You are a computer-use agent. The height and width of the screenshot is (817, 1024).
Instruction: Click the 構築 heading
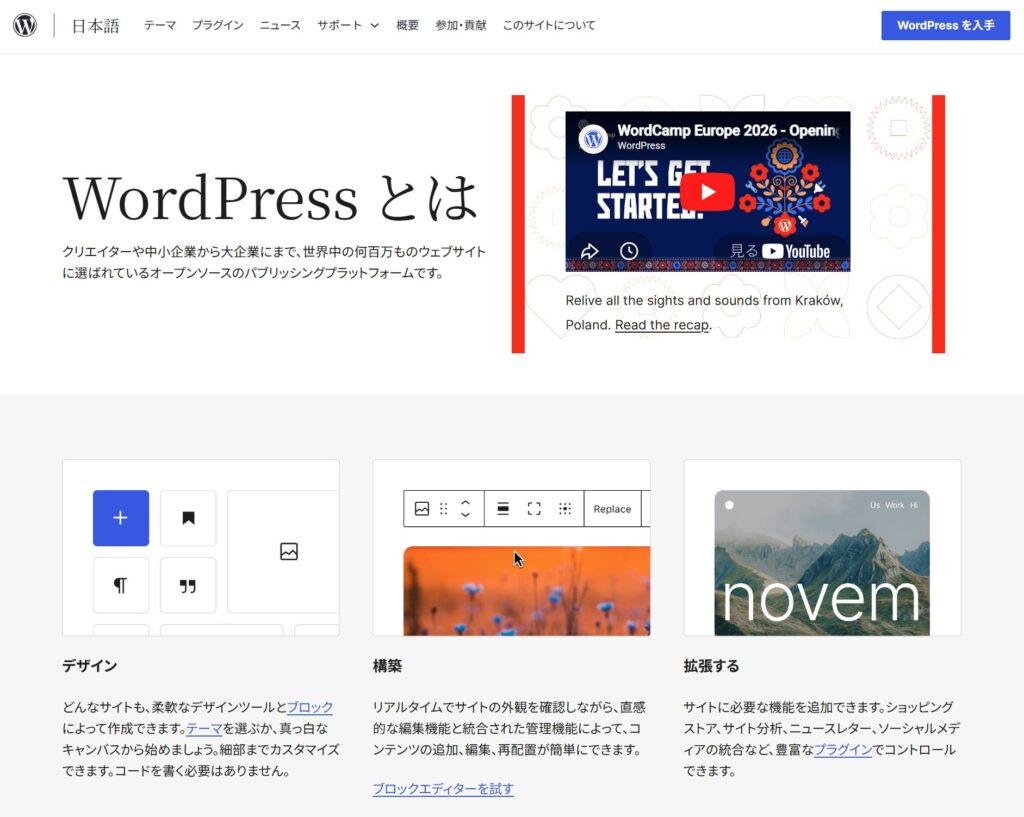click(x=387, y=666)
